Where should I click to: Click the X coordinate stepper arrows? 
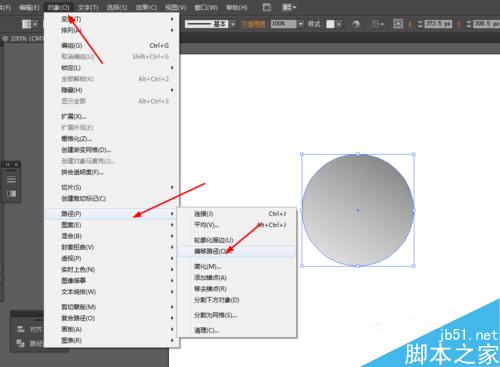point(420,24)
